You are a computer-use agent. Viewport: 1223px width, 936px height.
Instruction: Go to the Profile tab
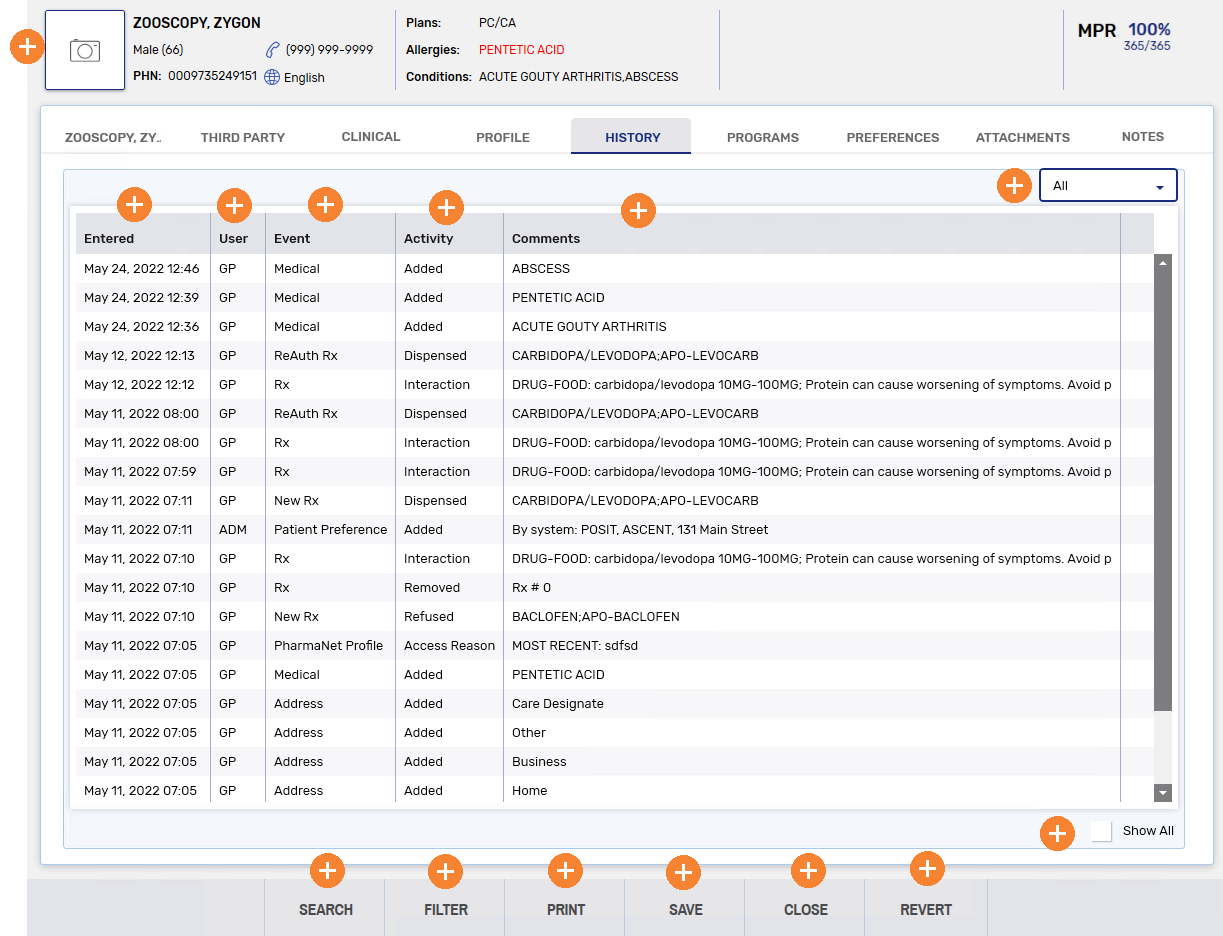(503, 138)
